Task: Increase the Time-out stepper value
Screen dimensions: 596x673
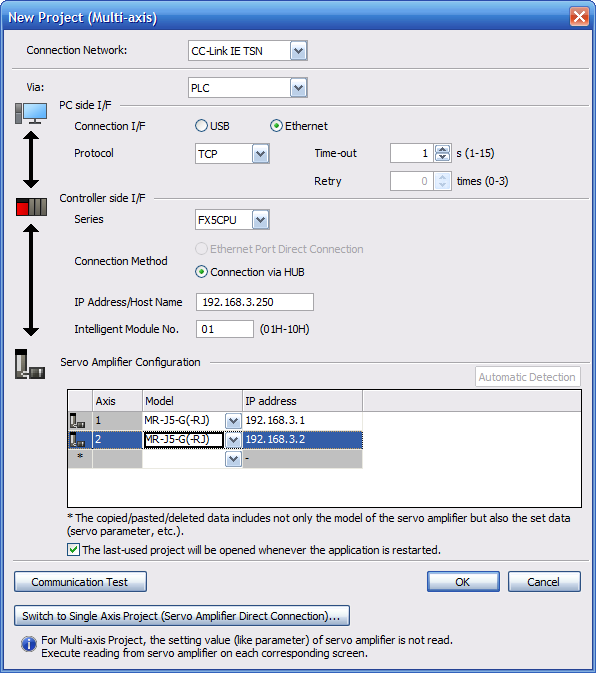Action: pyautogui.click(x=442, y=149)
